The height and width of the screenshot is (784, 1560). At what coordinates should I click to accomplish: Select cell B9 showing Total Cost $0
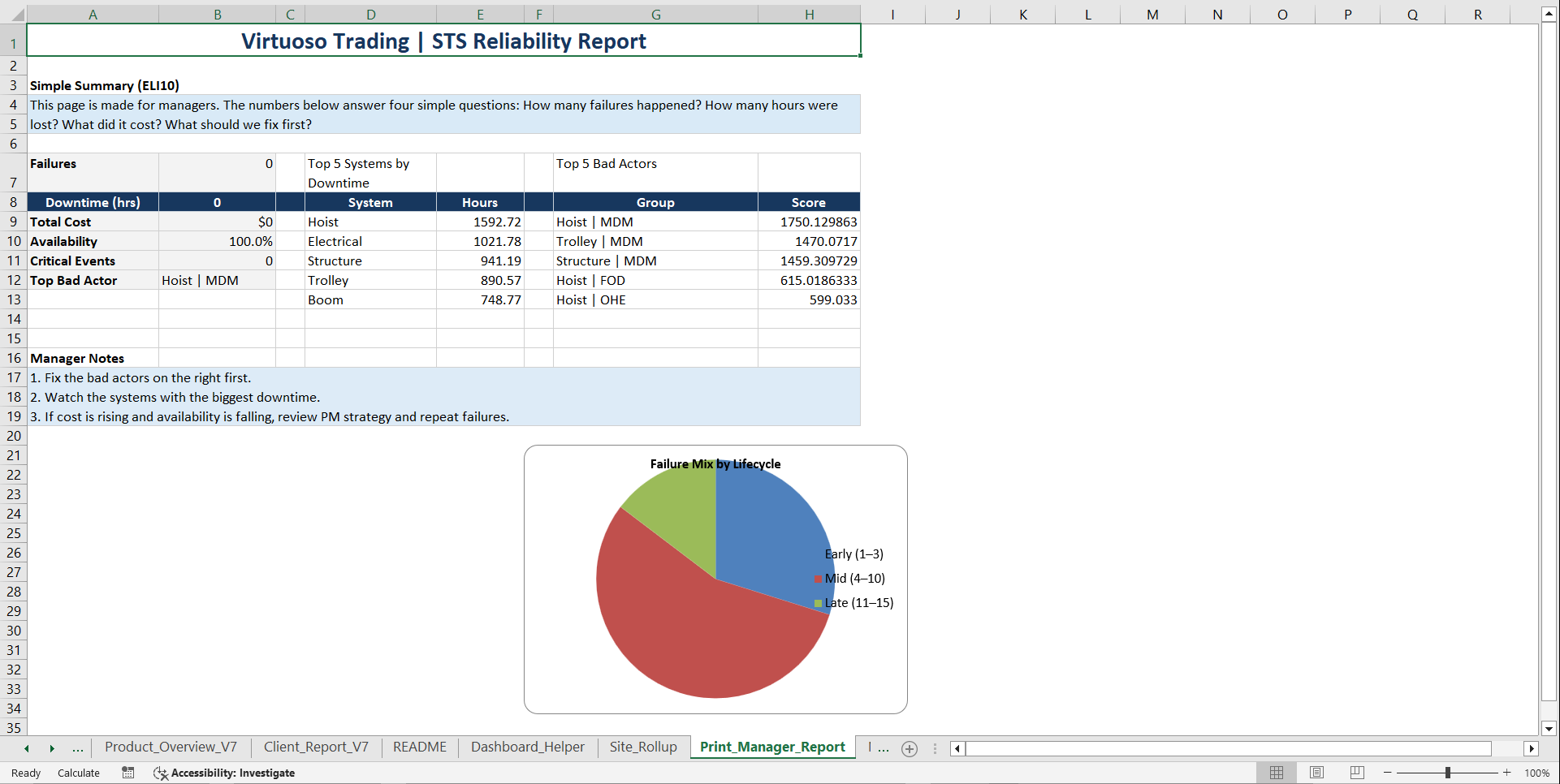coord(217,222)
